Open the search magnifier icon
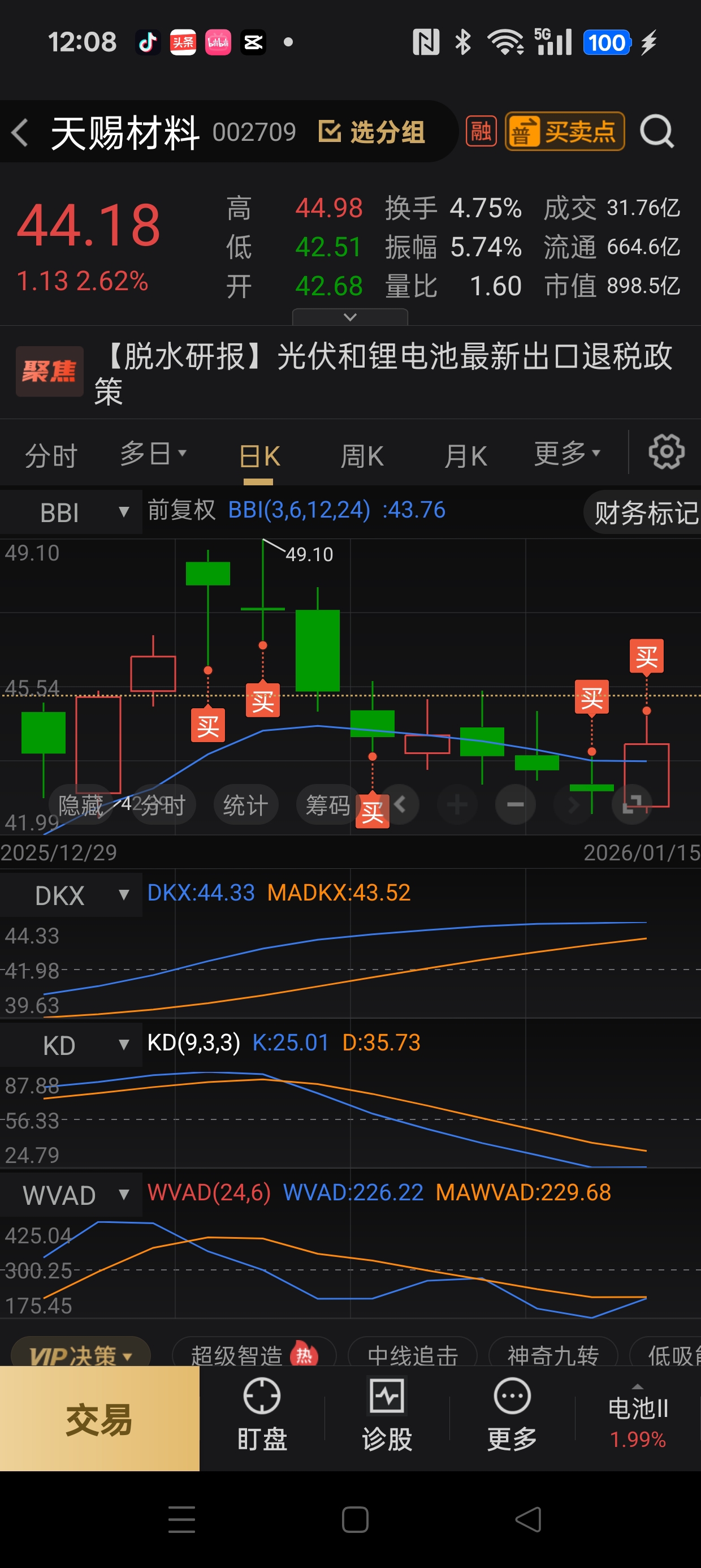Viewport: 701px width, 1568px height. click(657, 131)
